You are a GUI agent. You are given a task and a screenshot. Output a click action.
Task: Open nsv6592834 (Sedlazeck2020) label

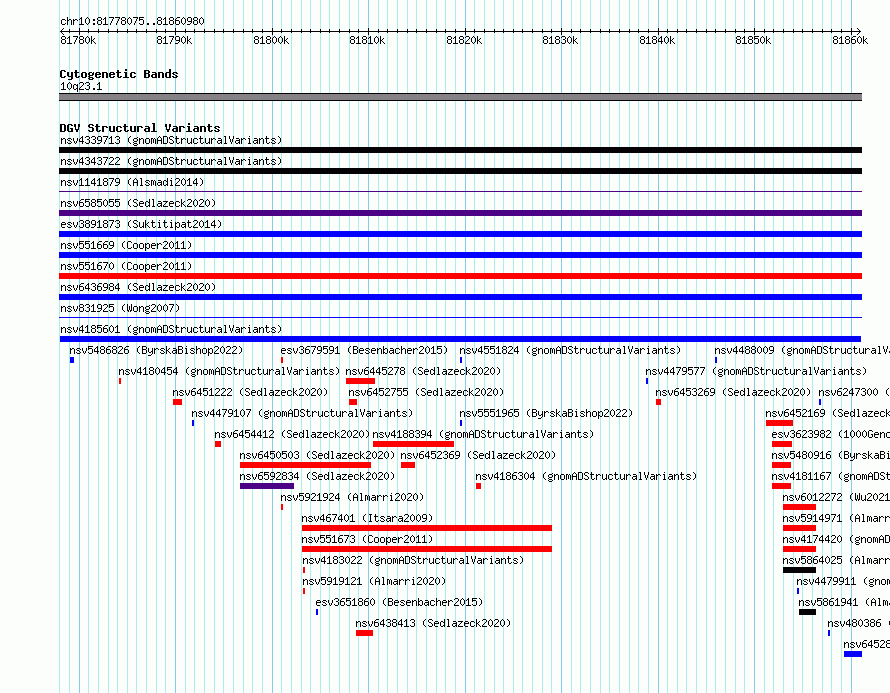click(x=317, y=476)
